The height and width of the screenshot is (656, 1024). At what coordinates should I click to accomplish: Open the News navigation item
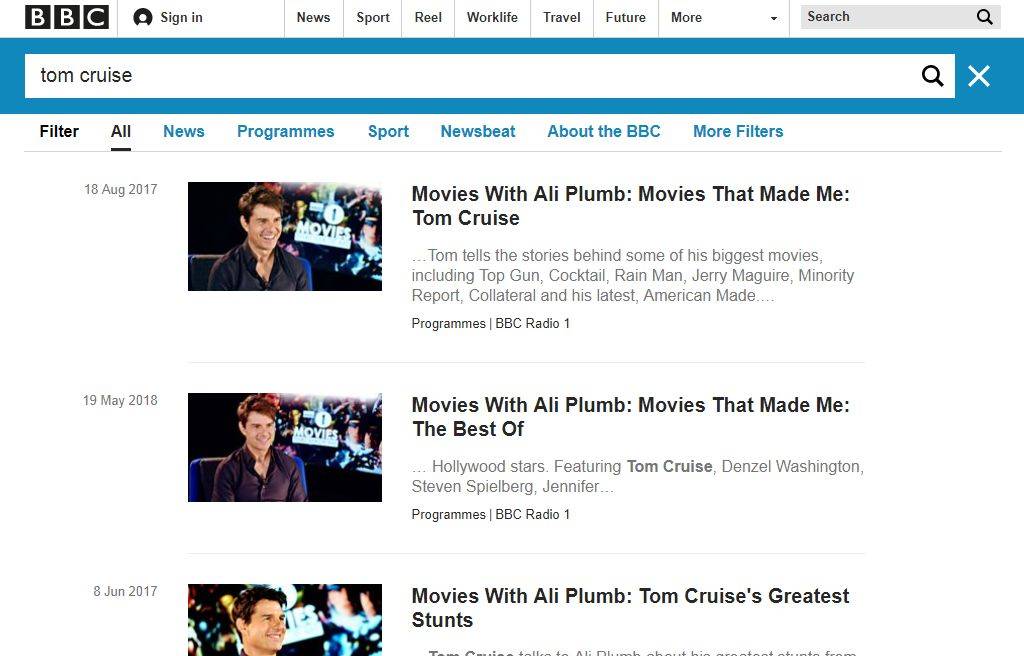tap(313, 18)
